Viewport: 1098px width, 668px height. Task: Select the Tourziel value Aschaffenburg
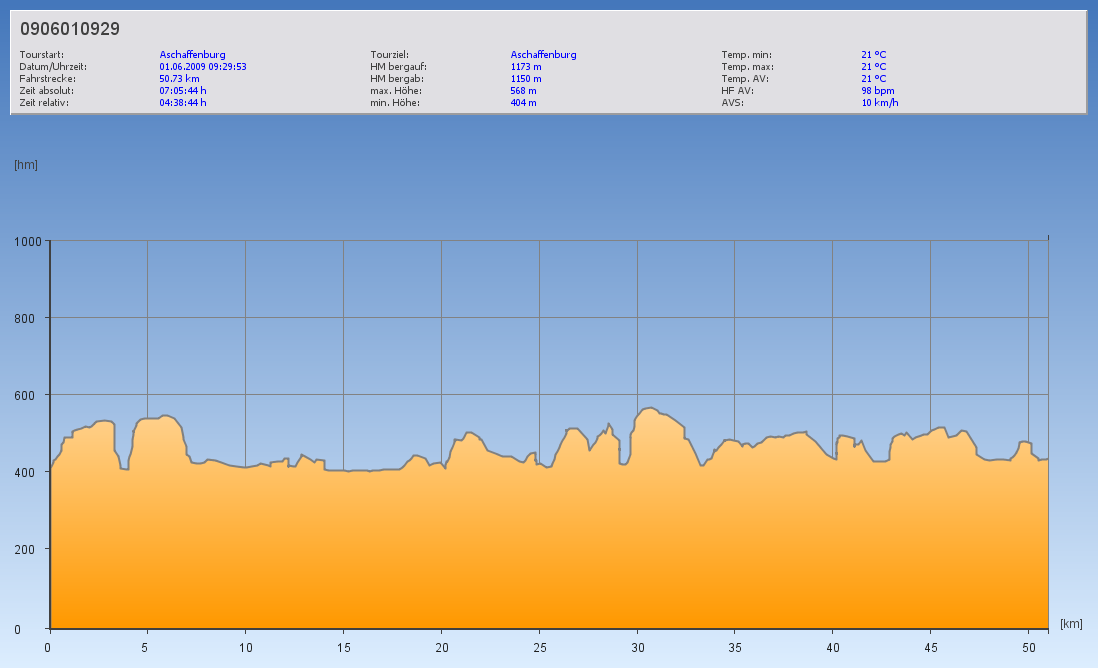coord(543,55)
